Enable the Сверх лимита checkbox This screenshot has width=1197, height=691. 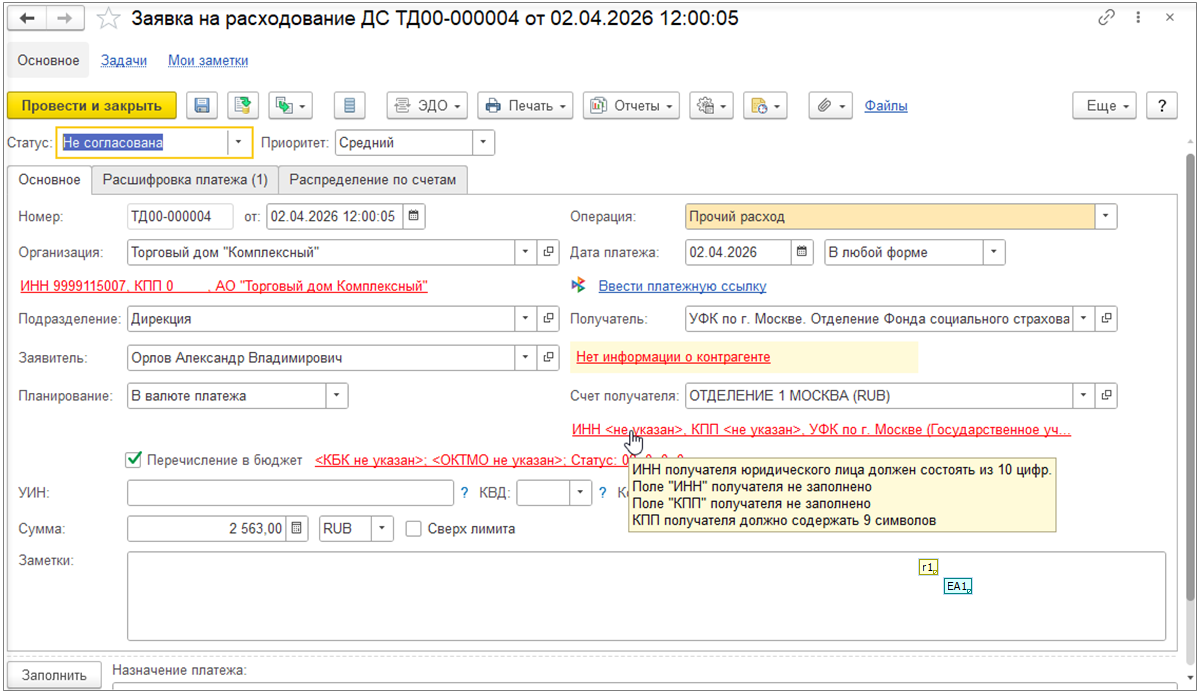[x=413, y=528]
